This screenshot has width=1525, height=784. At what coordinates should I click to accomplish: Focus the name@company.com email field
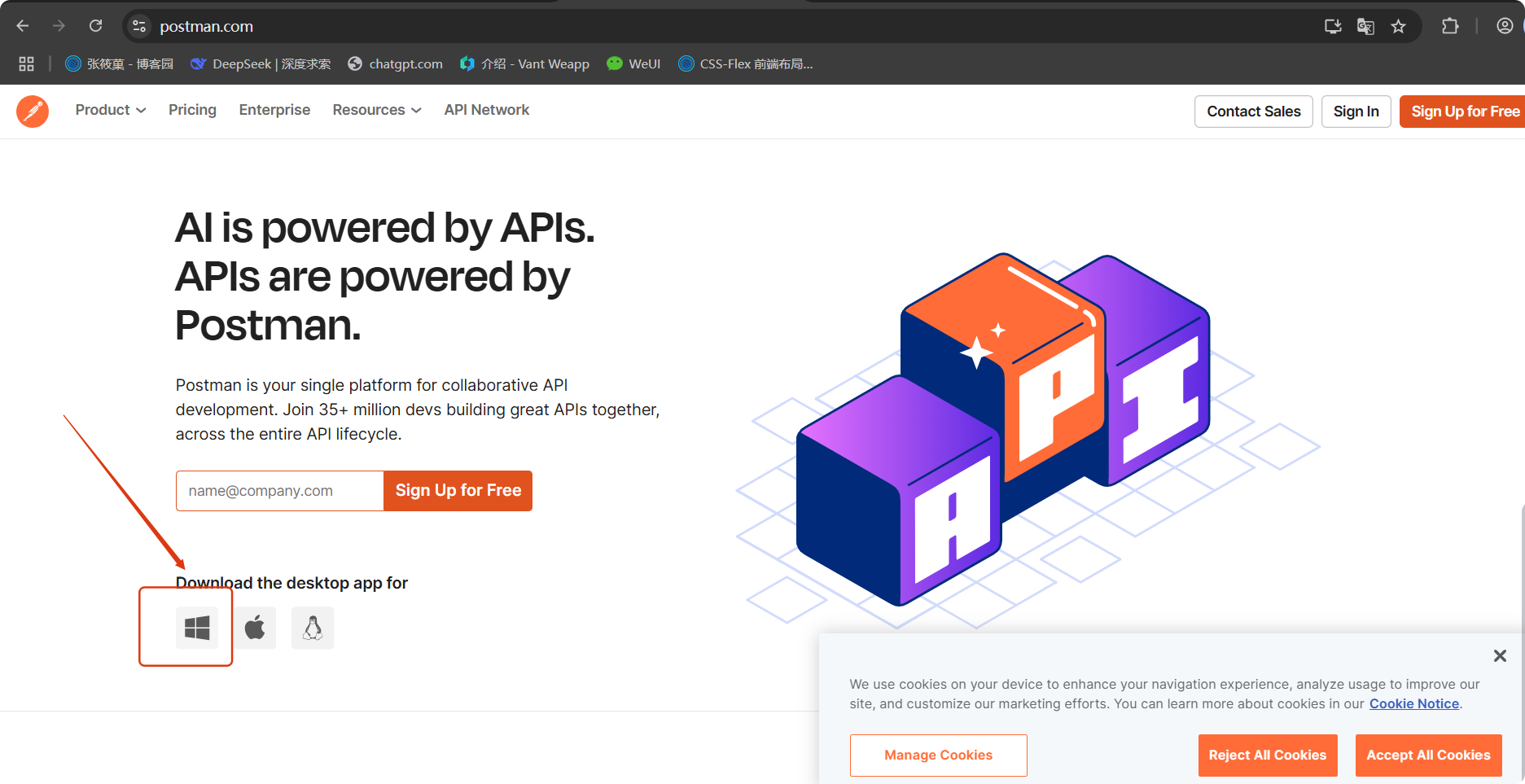tap(280, 491)
